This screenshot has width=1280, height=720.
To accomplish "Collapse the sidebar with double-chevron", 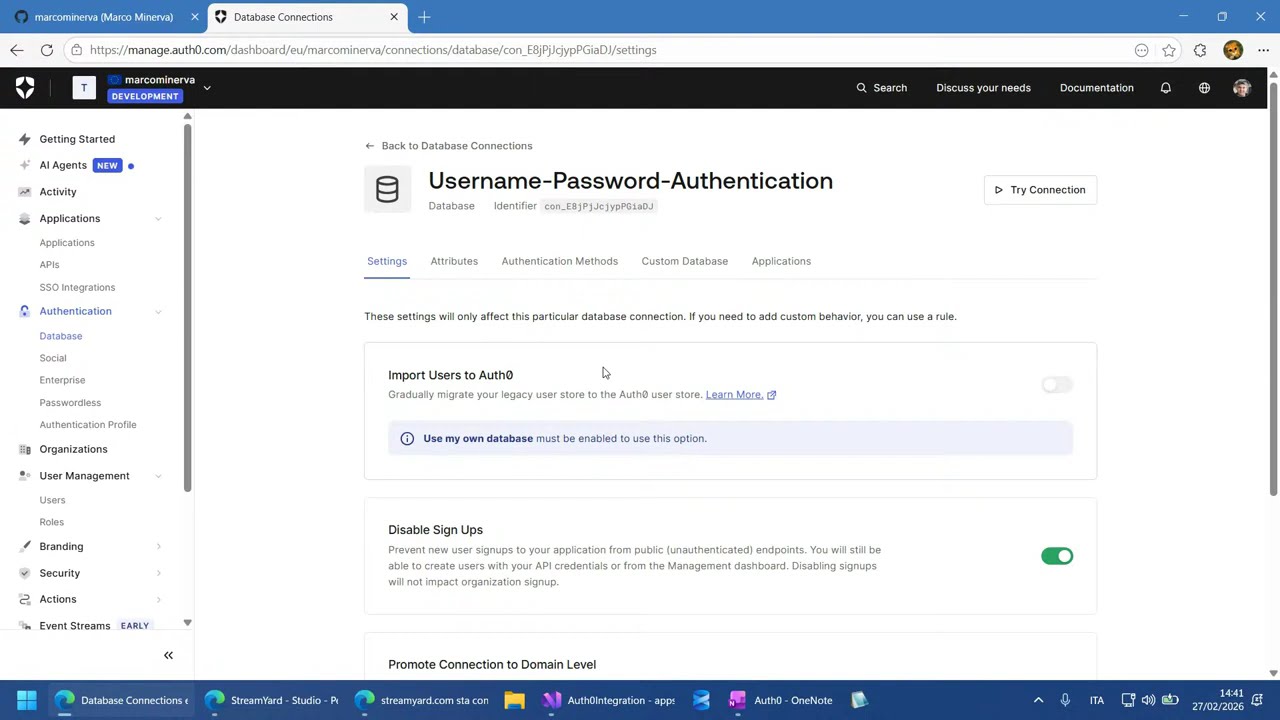I will 168,656.
